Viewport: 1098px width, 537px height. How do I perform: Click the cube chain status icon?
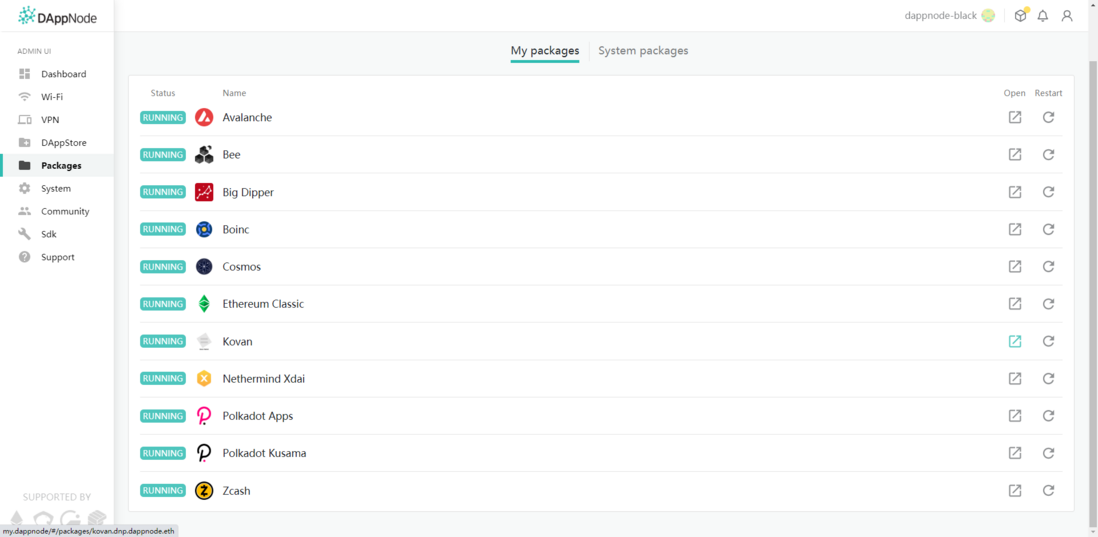pos(1021,15)
